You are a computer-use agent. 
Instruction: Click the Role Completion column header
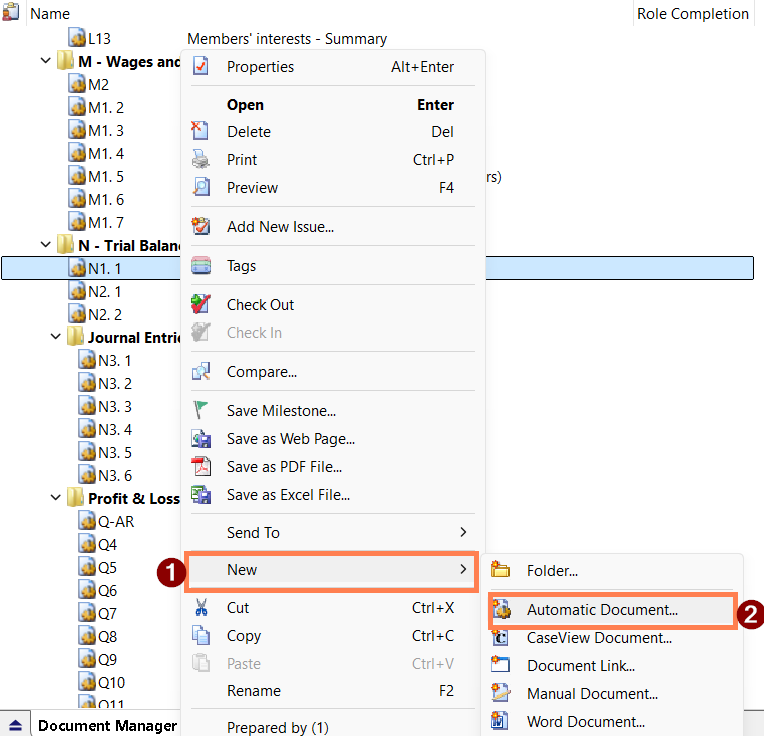pos(692,14)
